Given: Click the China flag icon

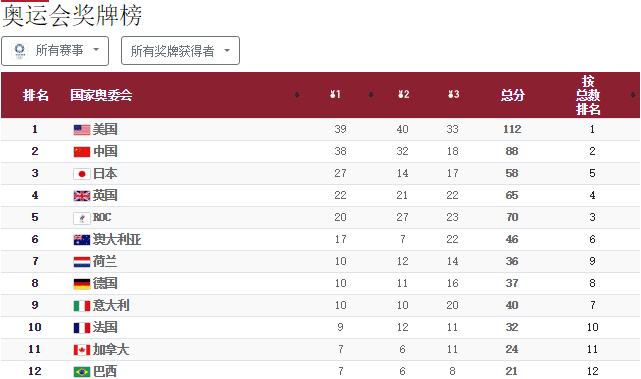Looking at the screenshot, I should (x=82, y=152).
